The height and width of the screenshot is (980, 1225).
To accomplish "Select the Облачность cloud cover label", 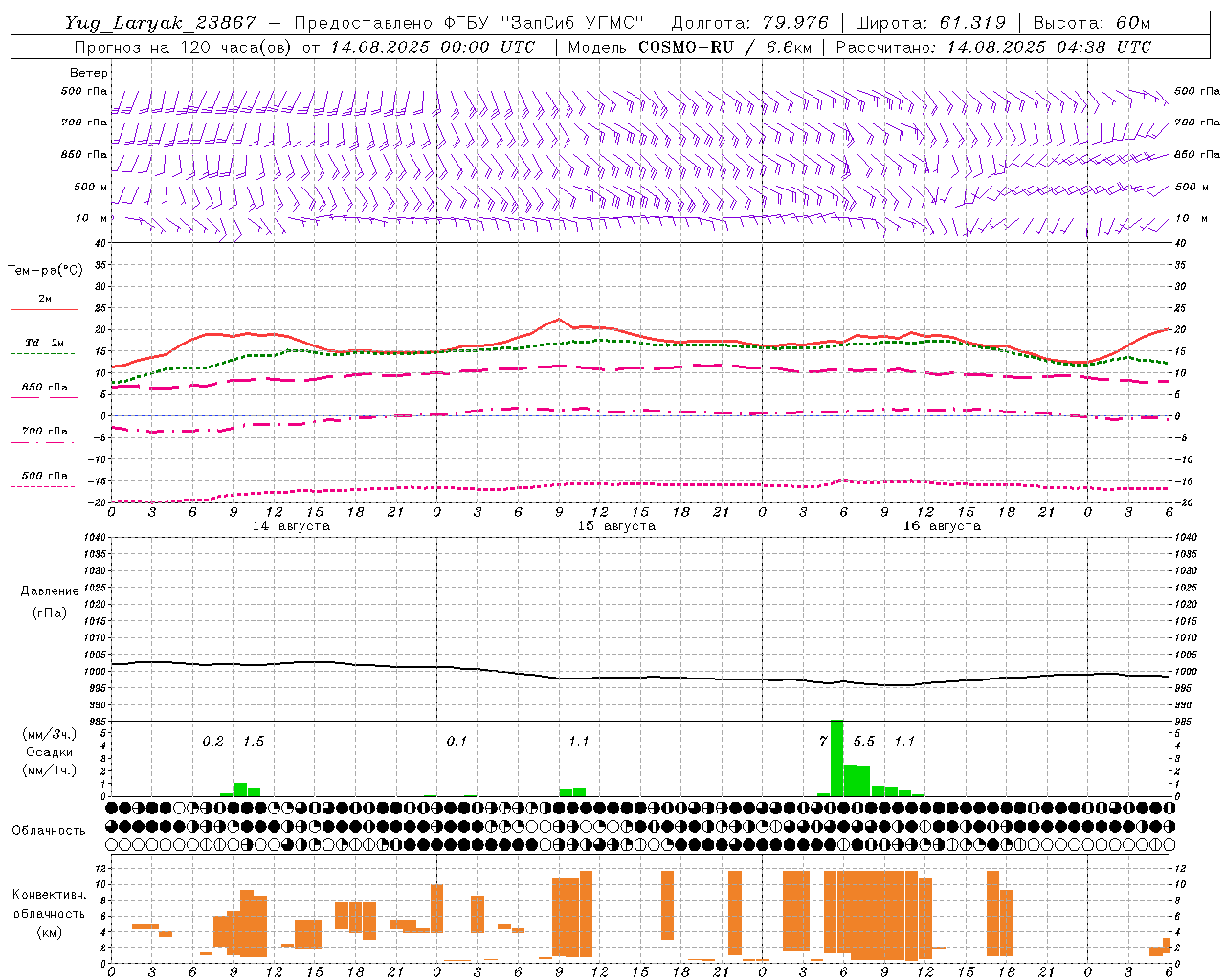I will (x=49, y=831).
